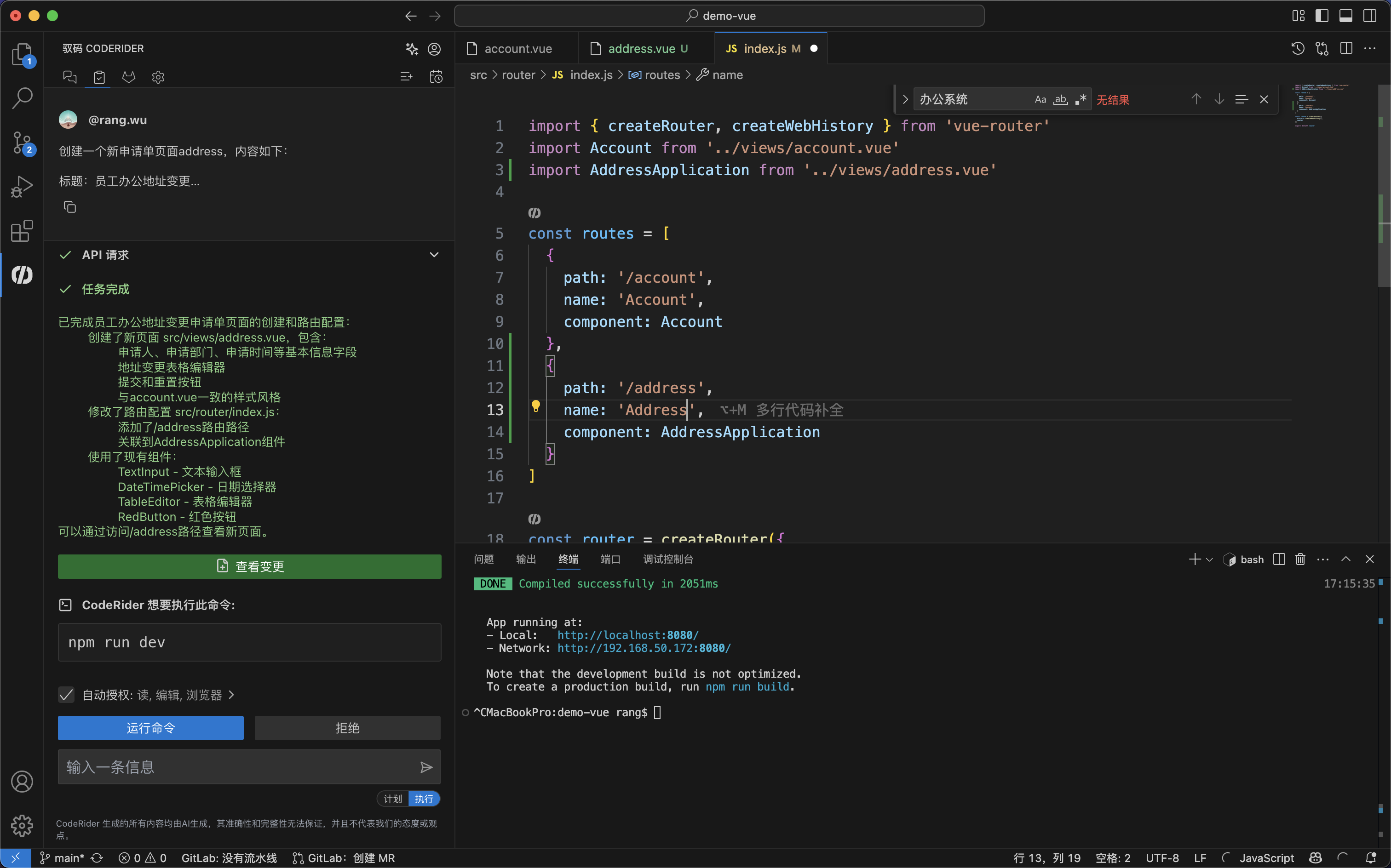Open the new terminal profile dropdown
Screen dimensions: 1391x868
[1209, 560]
